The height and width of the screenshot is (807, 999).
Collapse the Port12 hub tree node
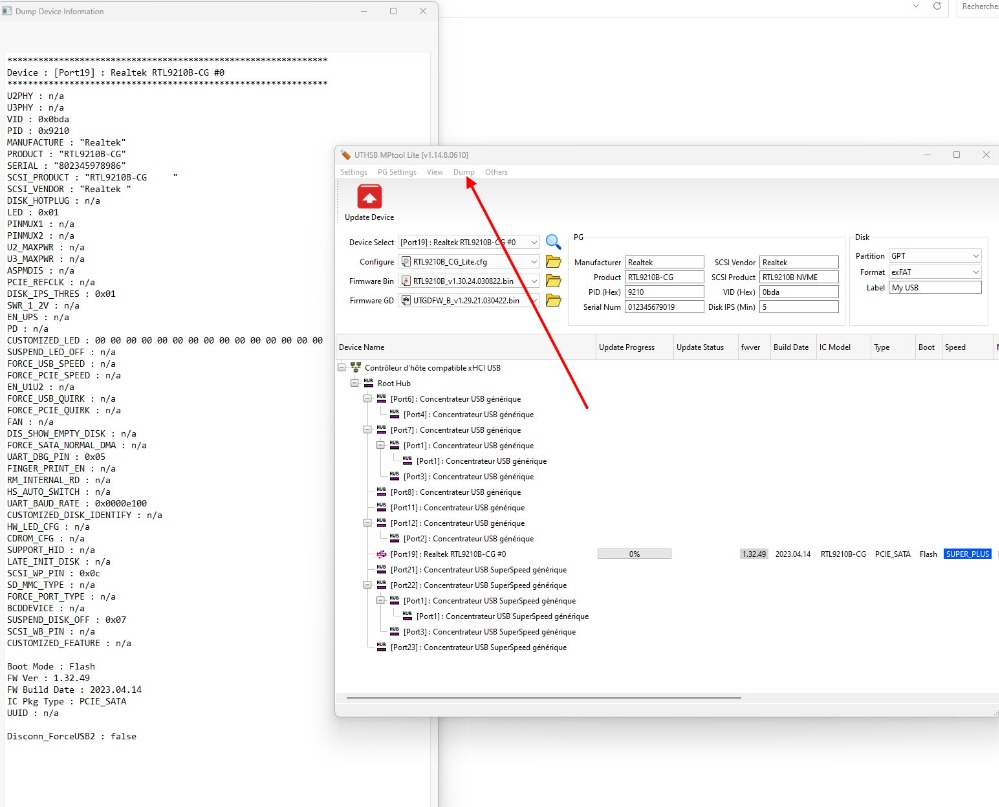point(367,523)
